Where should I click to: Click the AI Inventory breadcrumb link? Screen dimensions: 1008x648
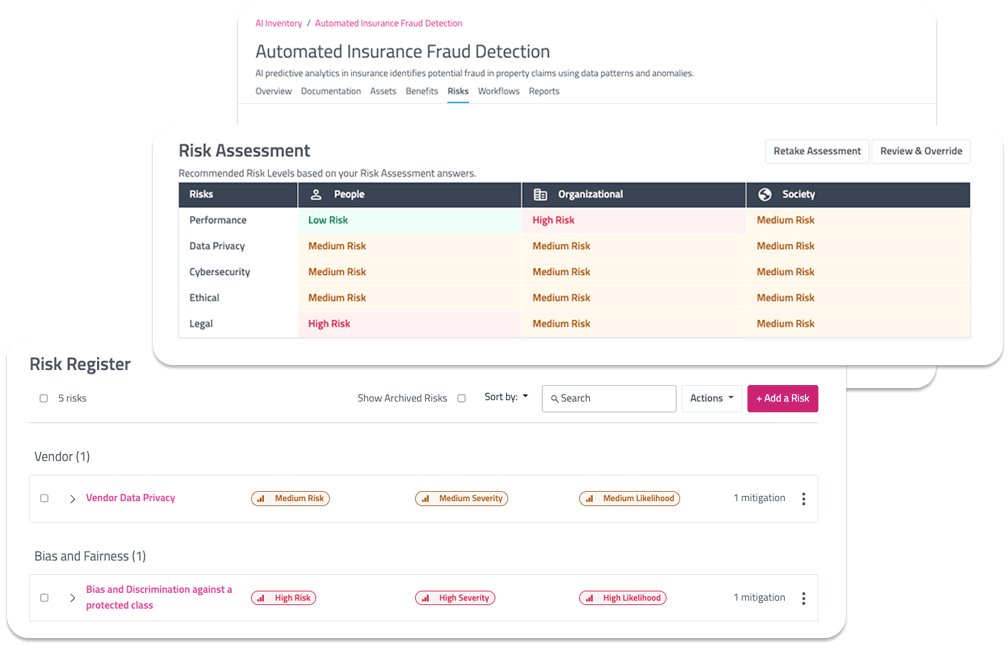(x=278, y=23)
